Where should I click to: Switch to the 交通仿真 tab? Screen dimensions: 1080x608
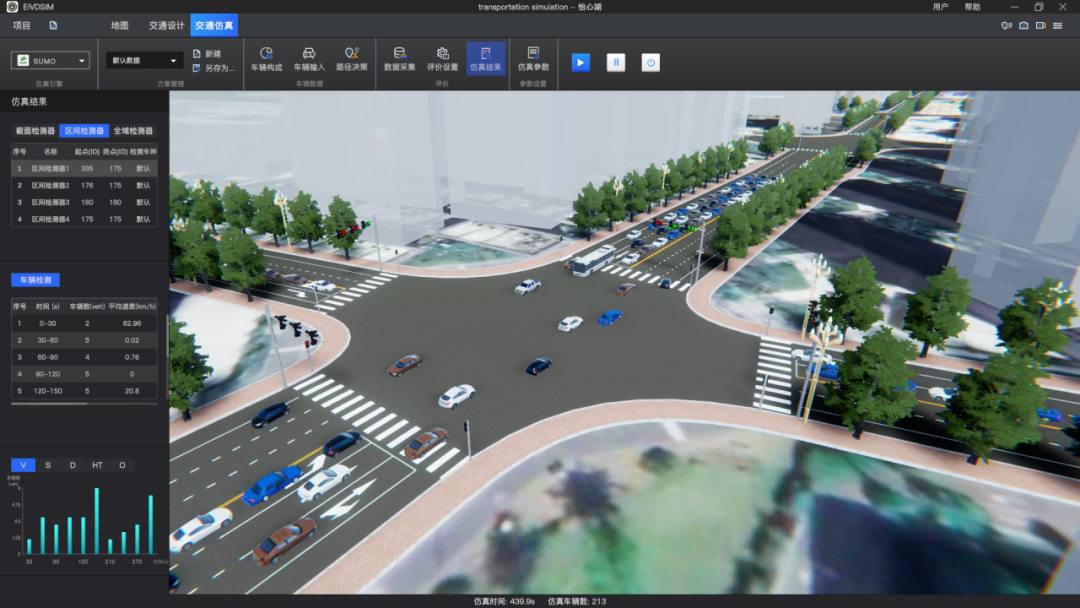click(x=214, y=25)
